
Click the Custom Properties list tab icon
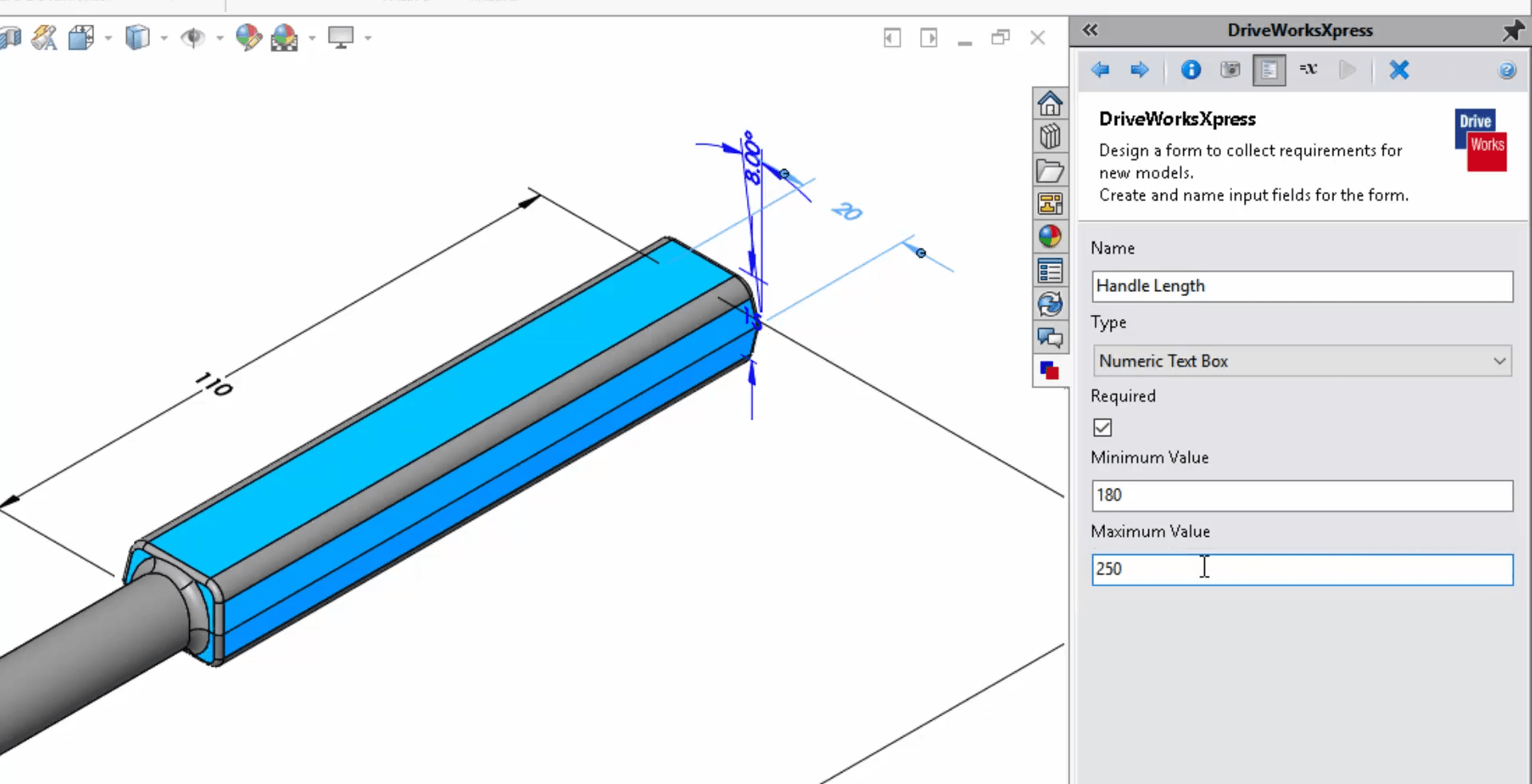tap(1050, 271)
